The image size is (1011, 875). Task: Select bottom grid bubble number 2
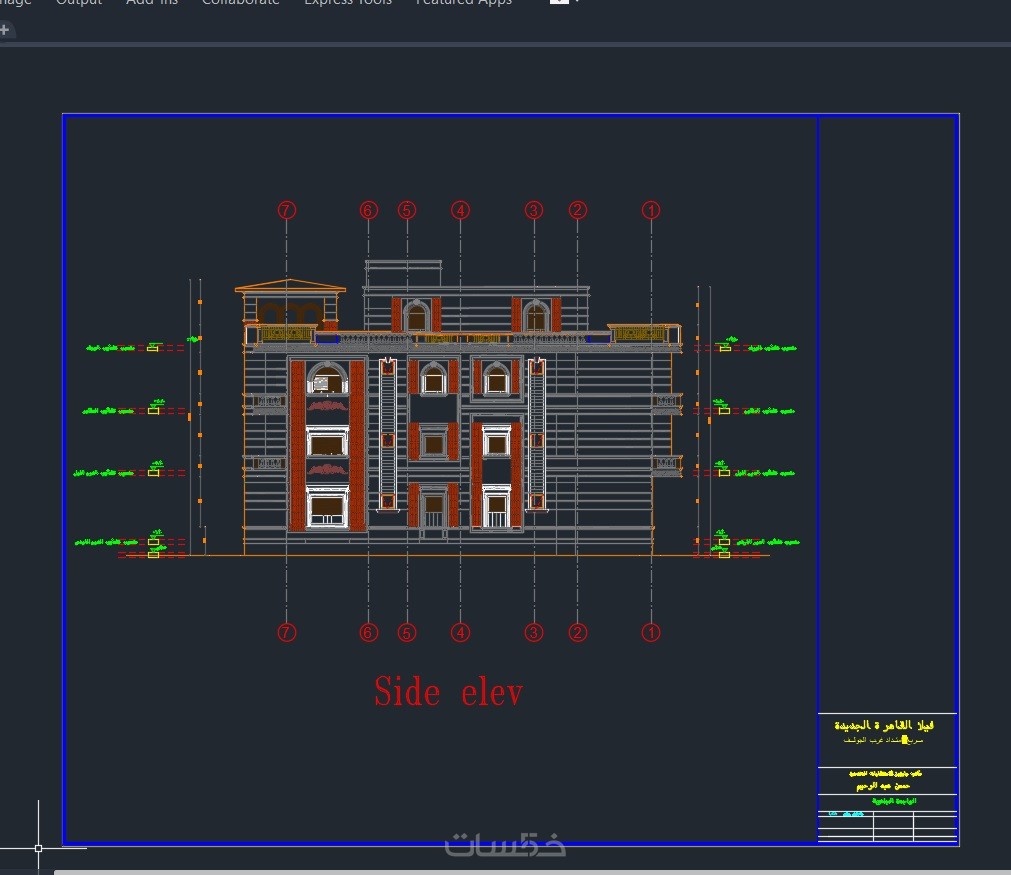coord(578,633)
